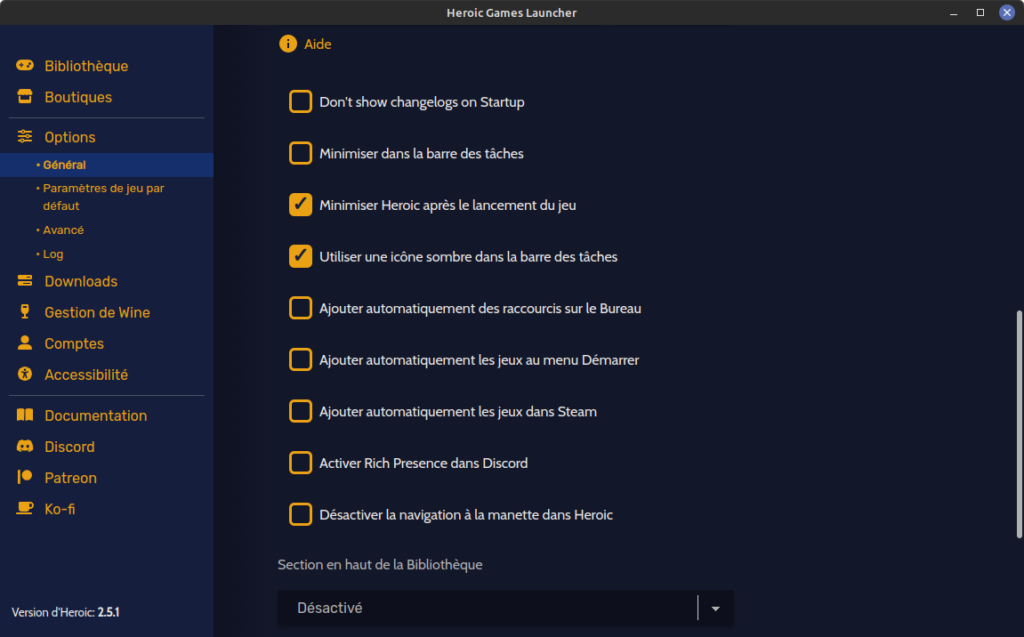
Task: Open the Bibliothèque page
Action: [86, 66]
